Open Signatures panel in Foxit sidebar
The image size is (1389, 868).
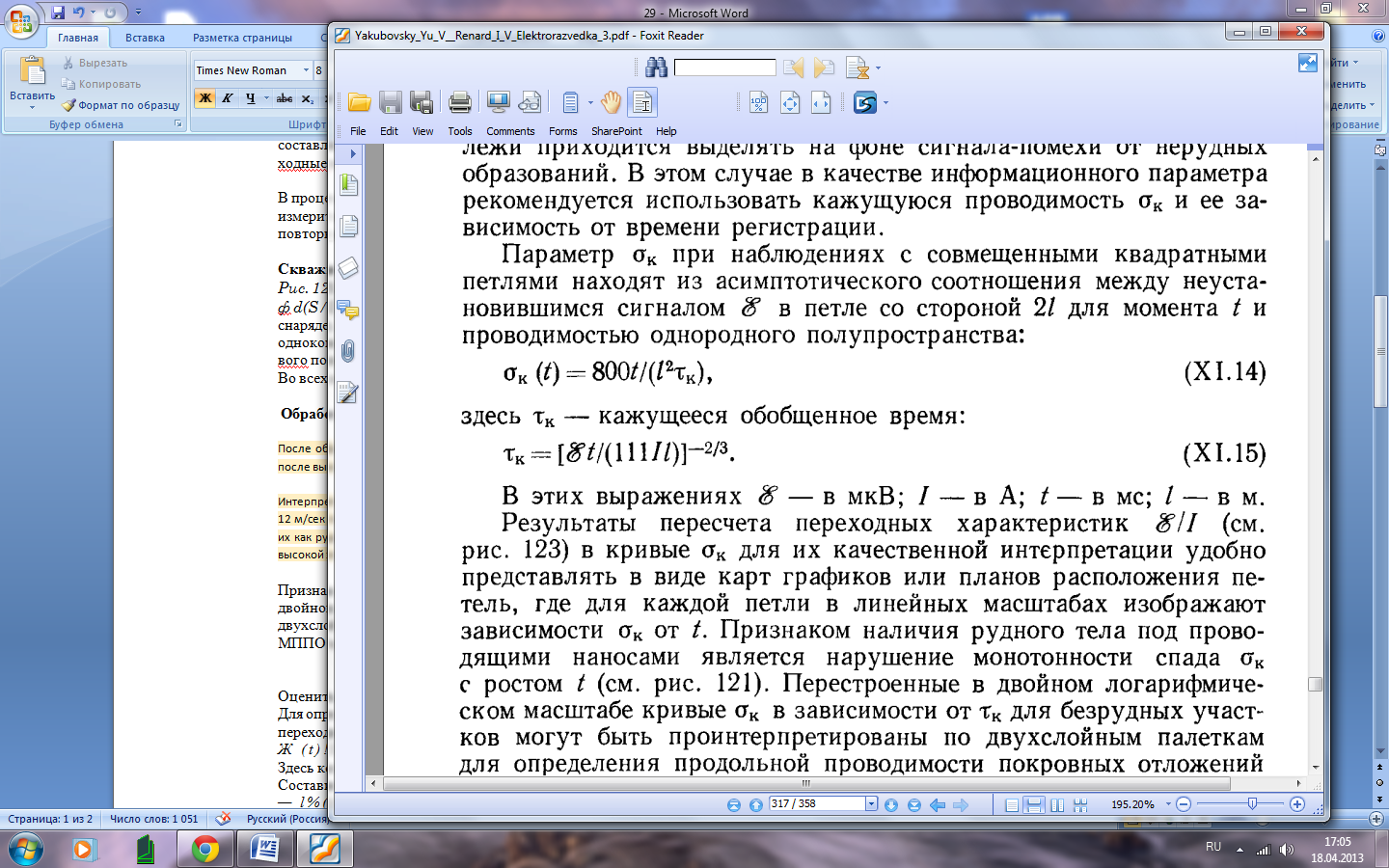[348, 393]
